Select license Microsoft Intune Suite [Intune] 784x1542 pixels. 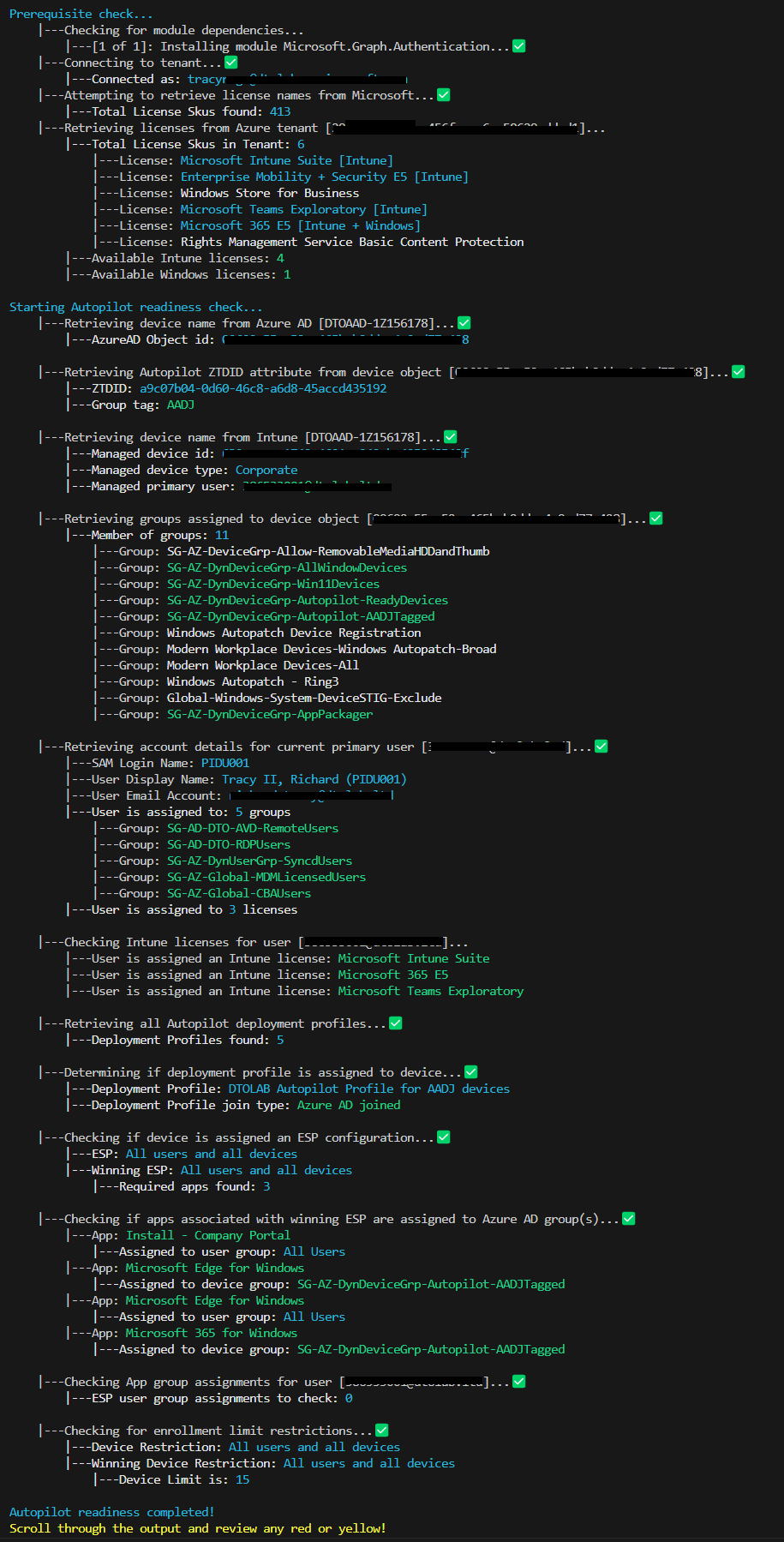287,160
